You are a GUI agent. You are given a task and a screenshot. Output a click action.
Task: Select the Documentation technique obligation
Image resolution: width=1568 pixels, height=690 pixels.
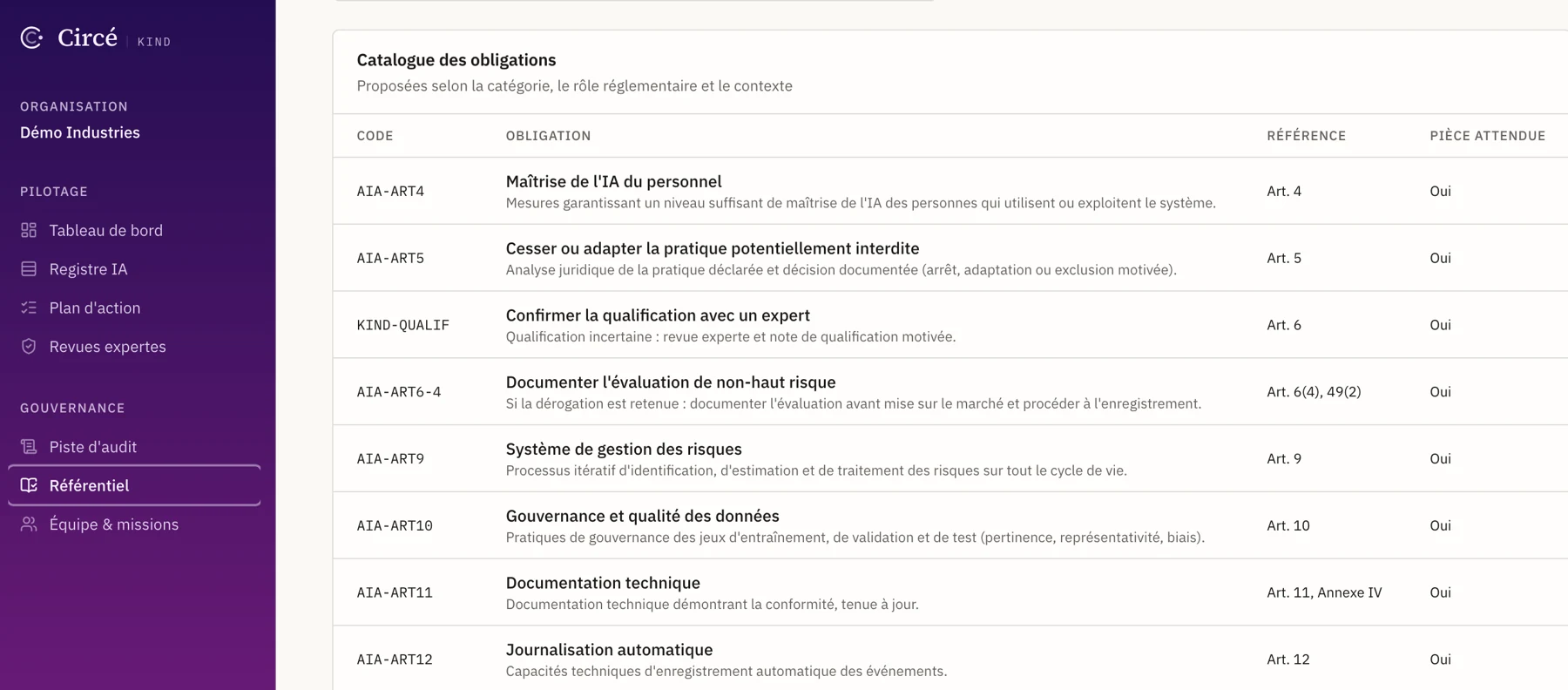click(x=603, y=583)
